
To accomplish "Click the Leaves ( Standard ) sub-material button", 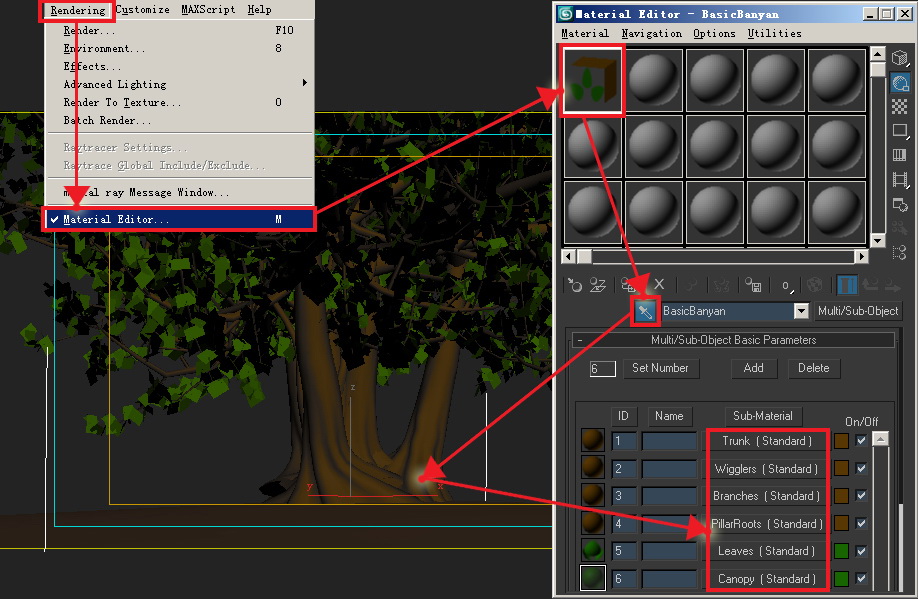I will click(x=766, y=550).
